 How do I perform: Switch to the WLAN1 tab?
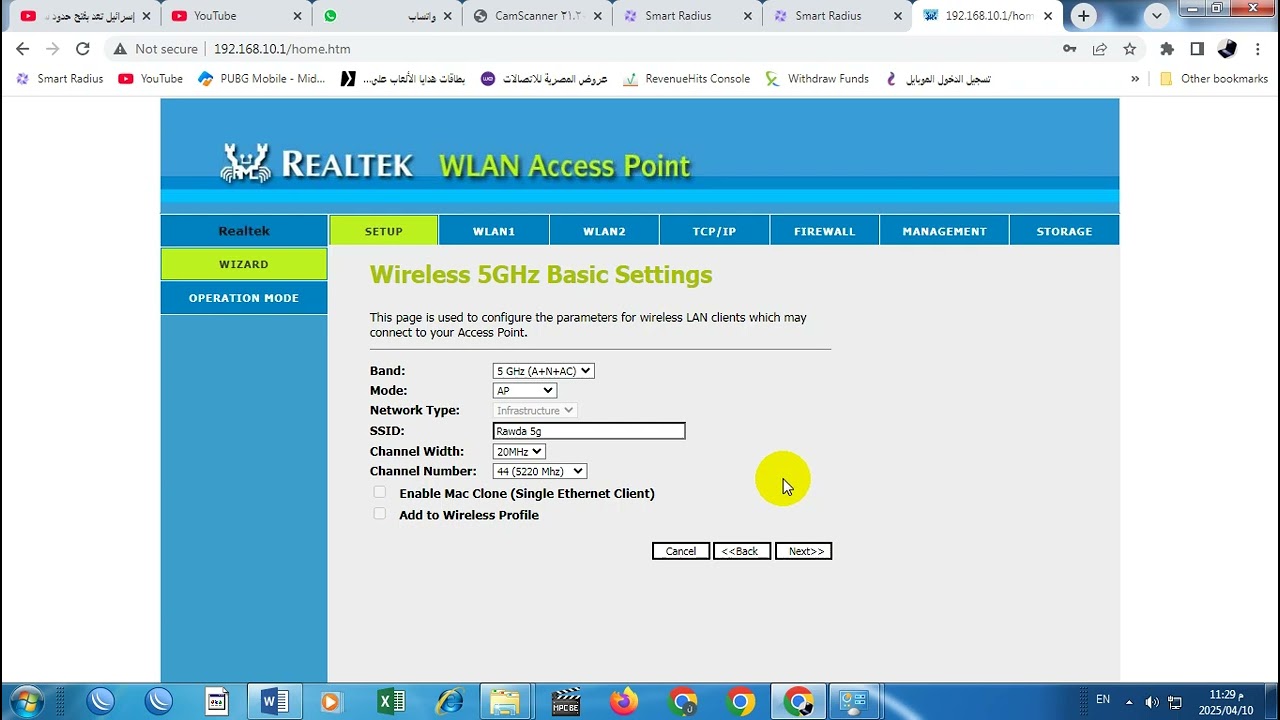coord(494,231)
